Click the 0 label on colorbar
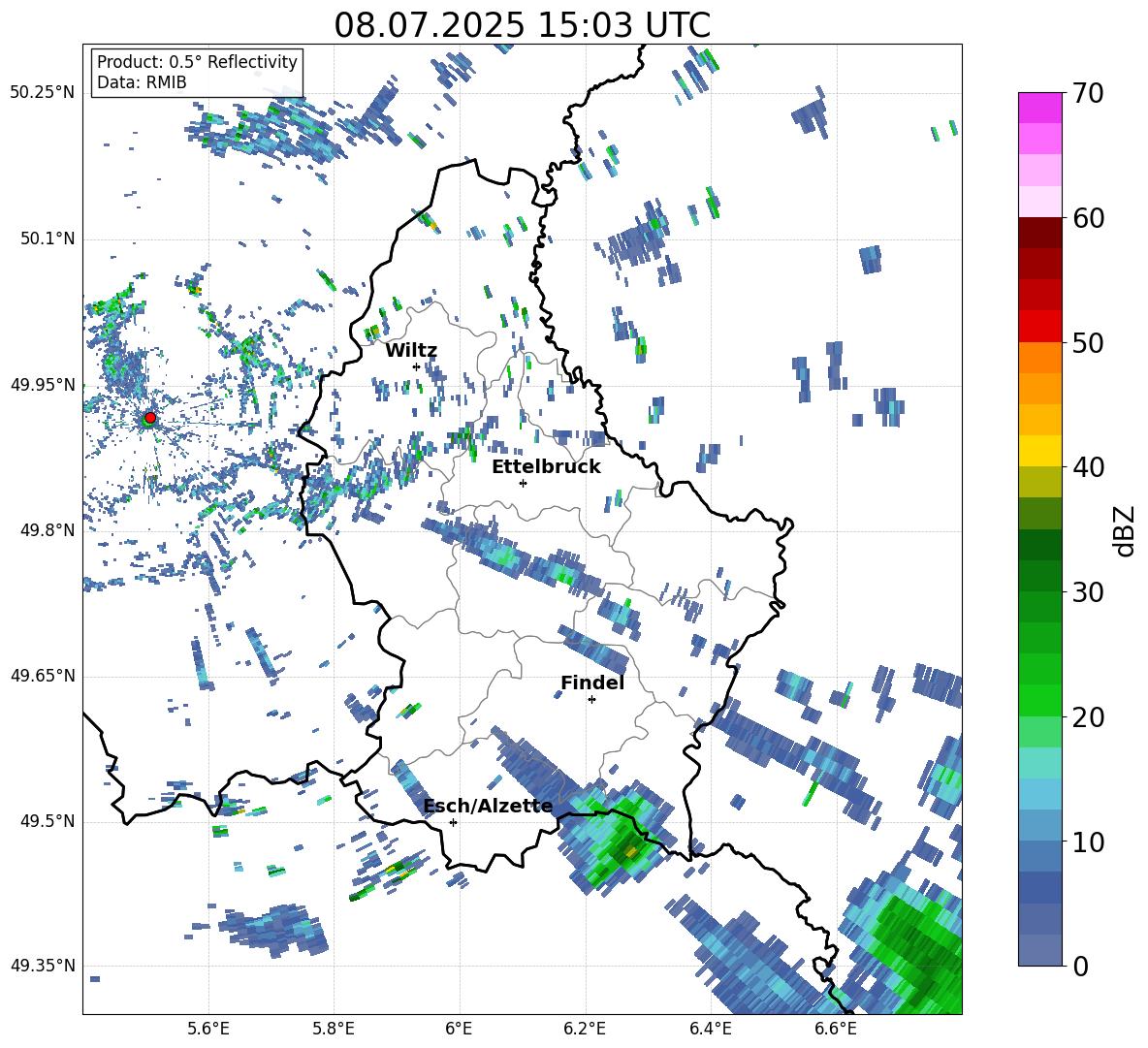 [1080, 967]
